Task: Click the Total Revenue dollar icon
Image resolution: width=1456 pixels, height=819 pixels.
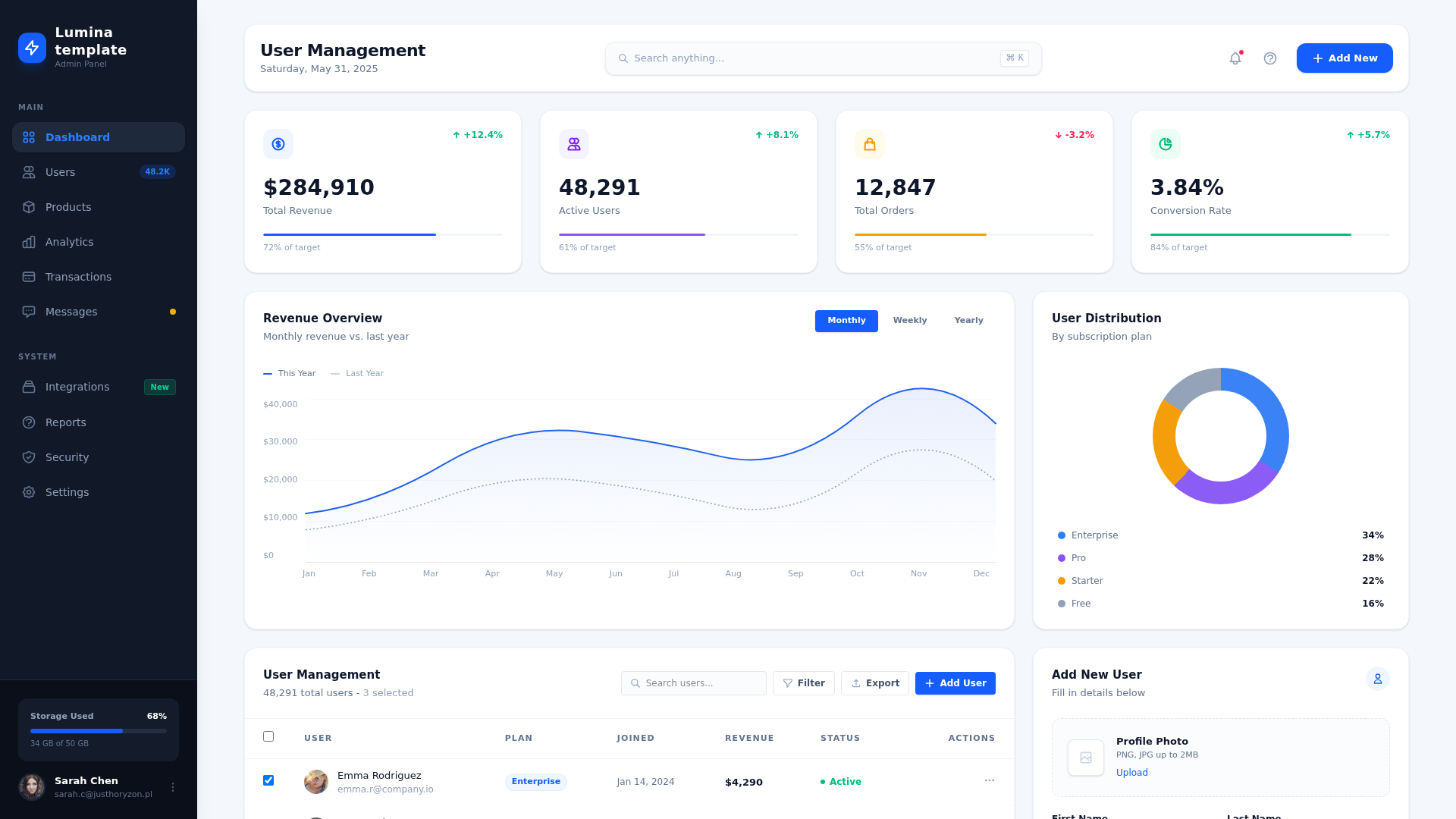Action: coord(278,144)
